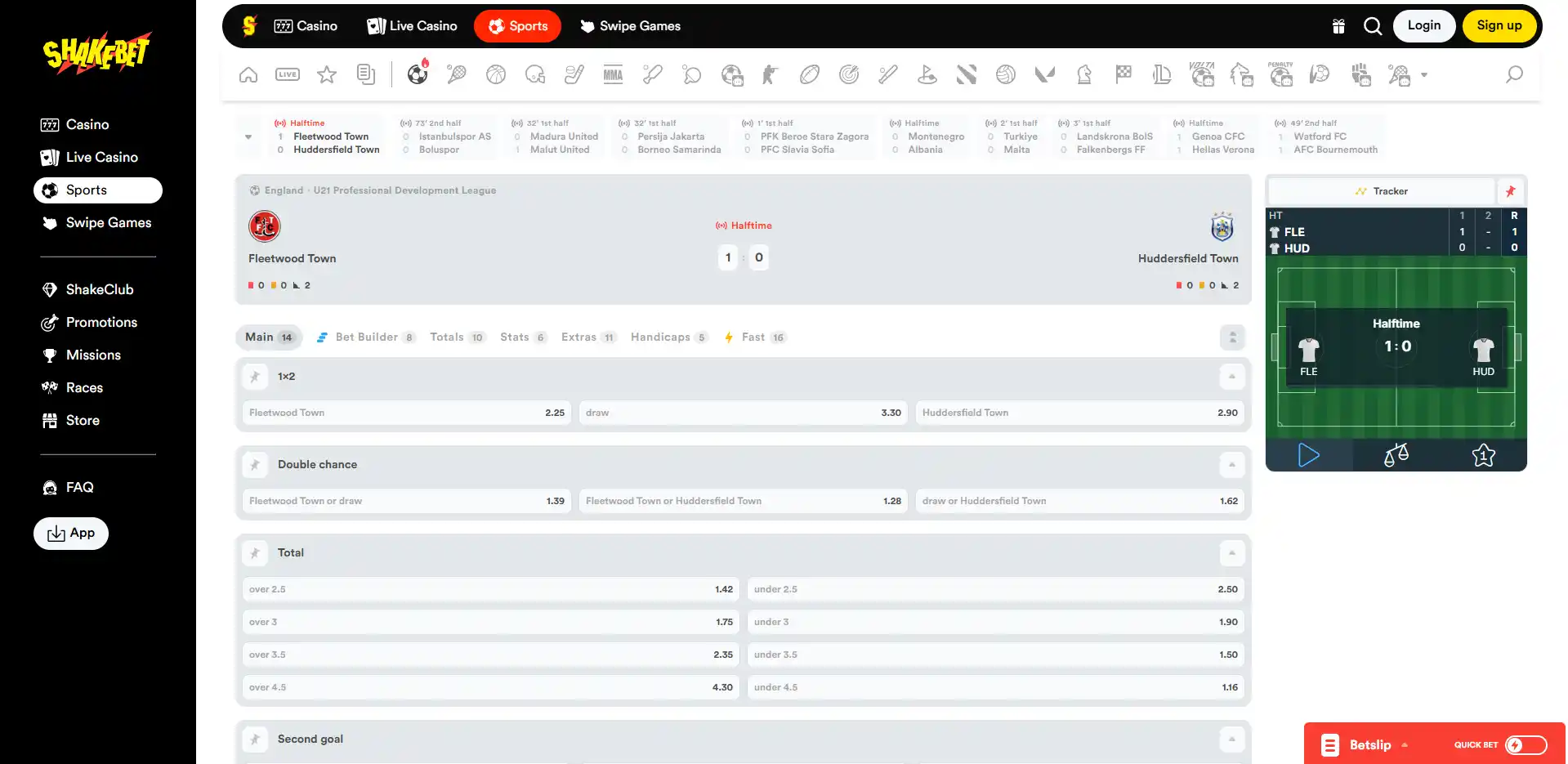The height and width of the screenshot is (764, 1568).
Task: Select the rugby ball sport icon
Action: point(810,75)
